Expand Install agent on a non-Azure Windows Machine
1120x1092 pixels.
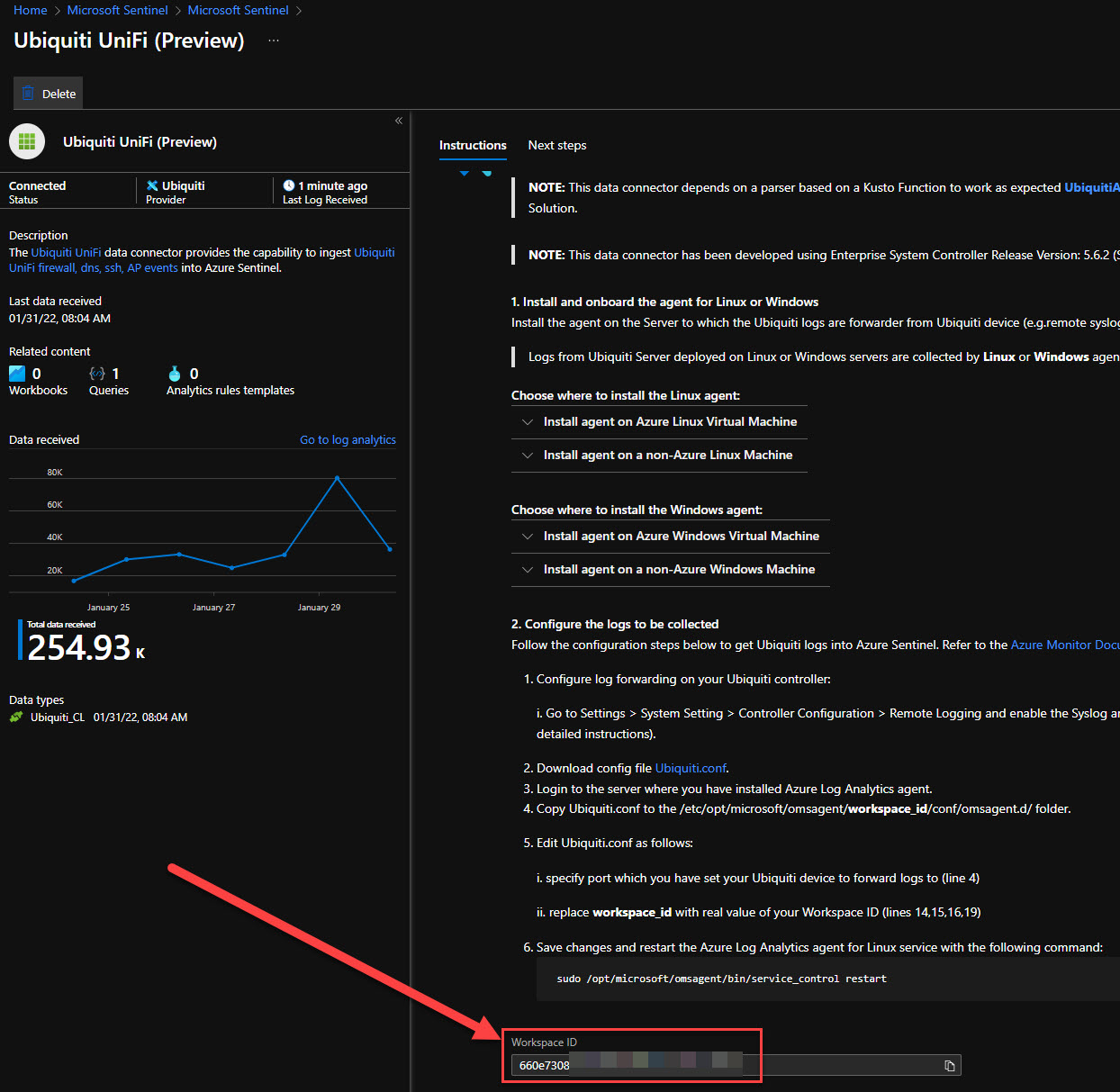click(671, 569)
